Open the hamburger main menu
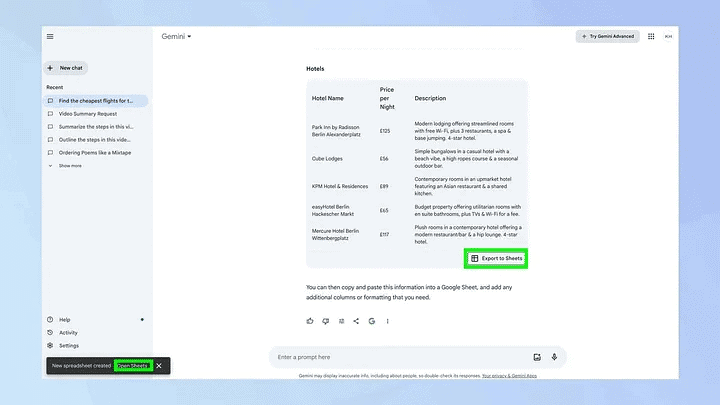The height and width of the screenshot is (405, 720). [50, 37]
